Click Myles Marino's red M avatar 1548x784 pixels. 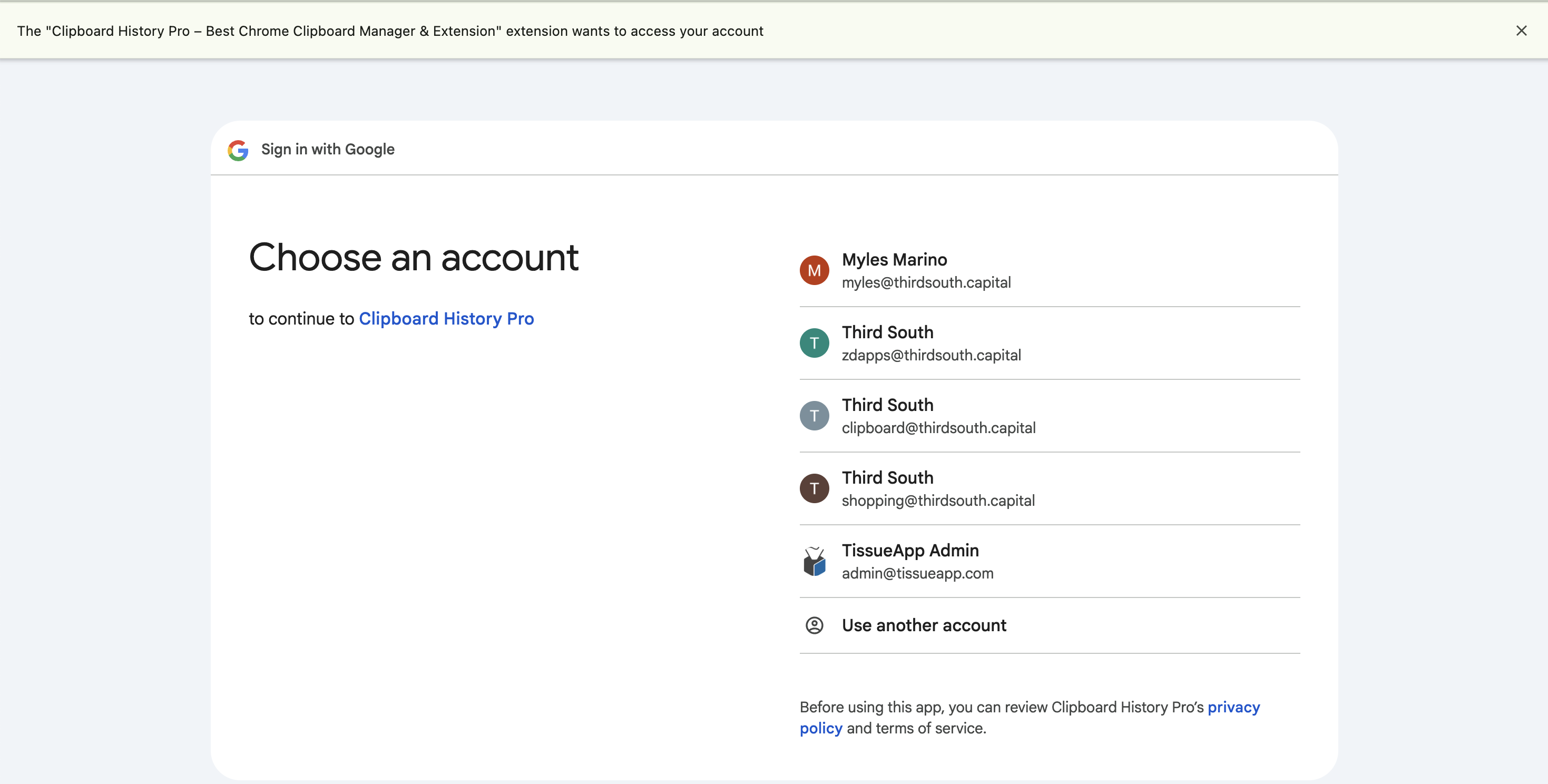[x=814, y=270]
